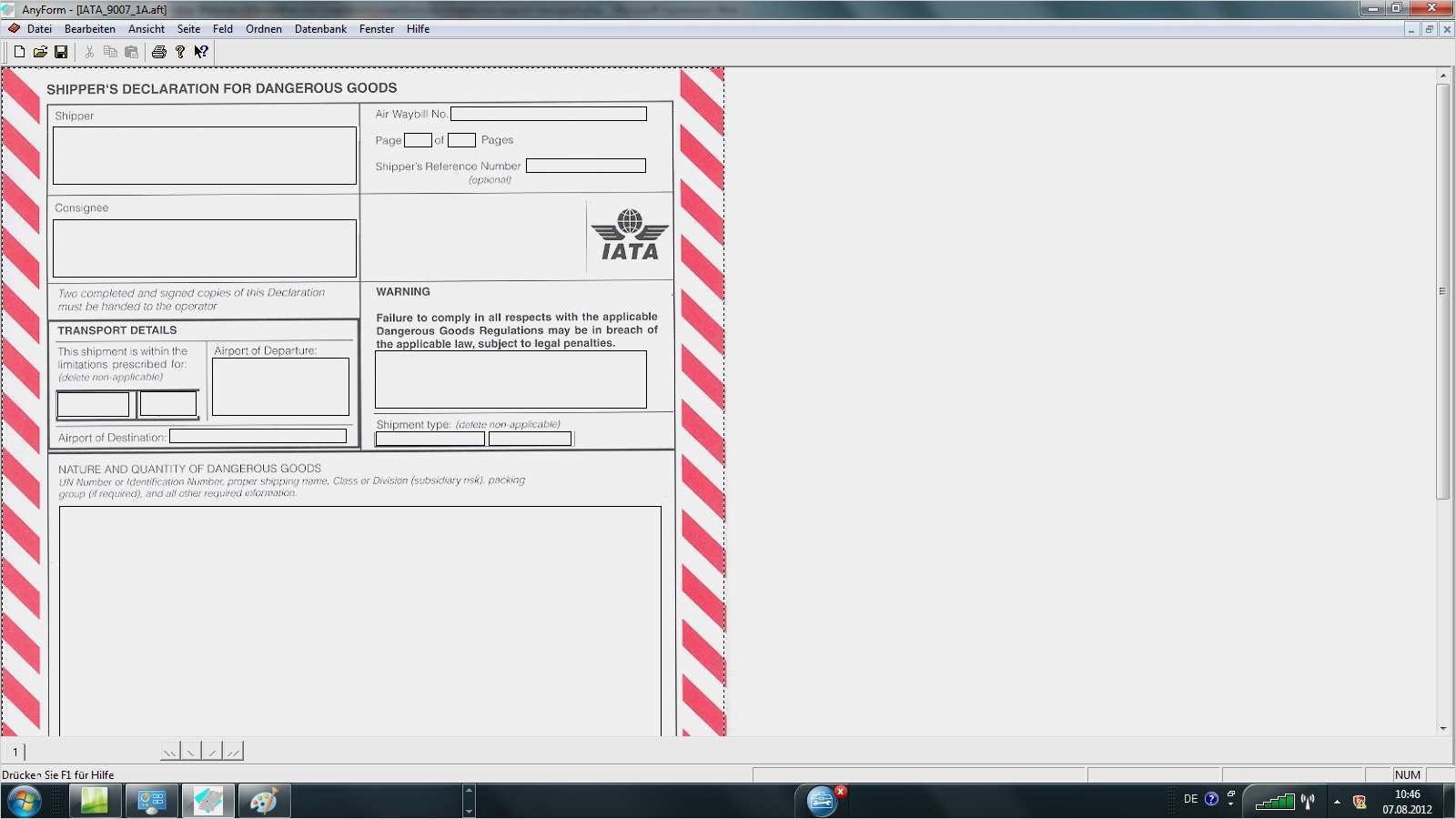The image size is (1456, 819).
Task: Open the Datei menu
Action: [39, 29]
